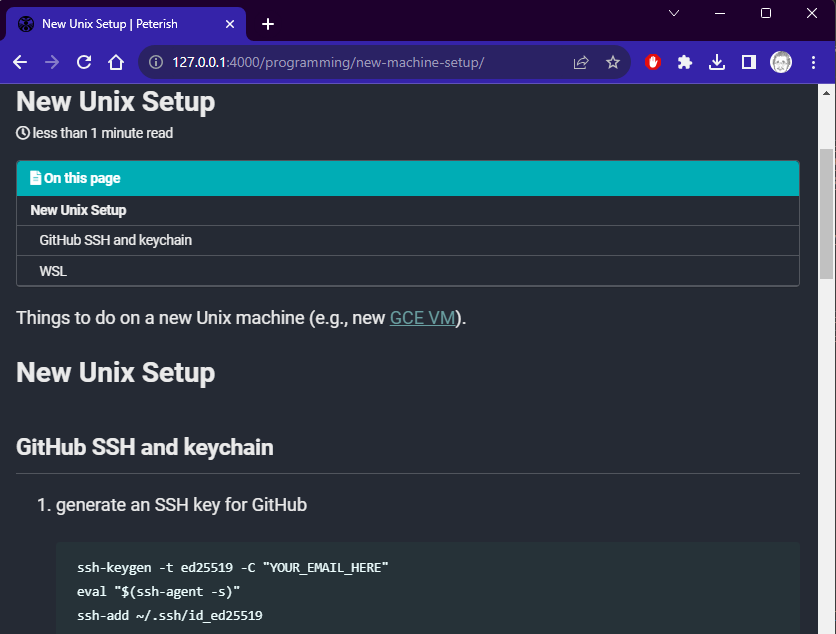Click the generate an SSH key step text
836x634 pixels.
tap(181, 504)
